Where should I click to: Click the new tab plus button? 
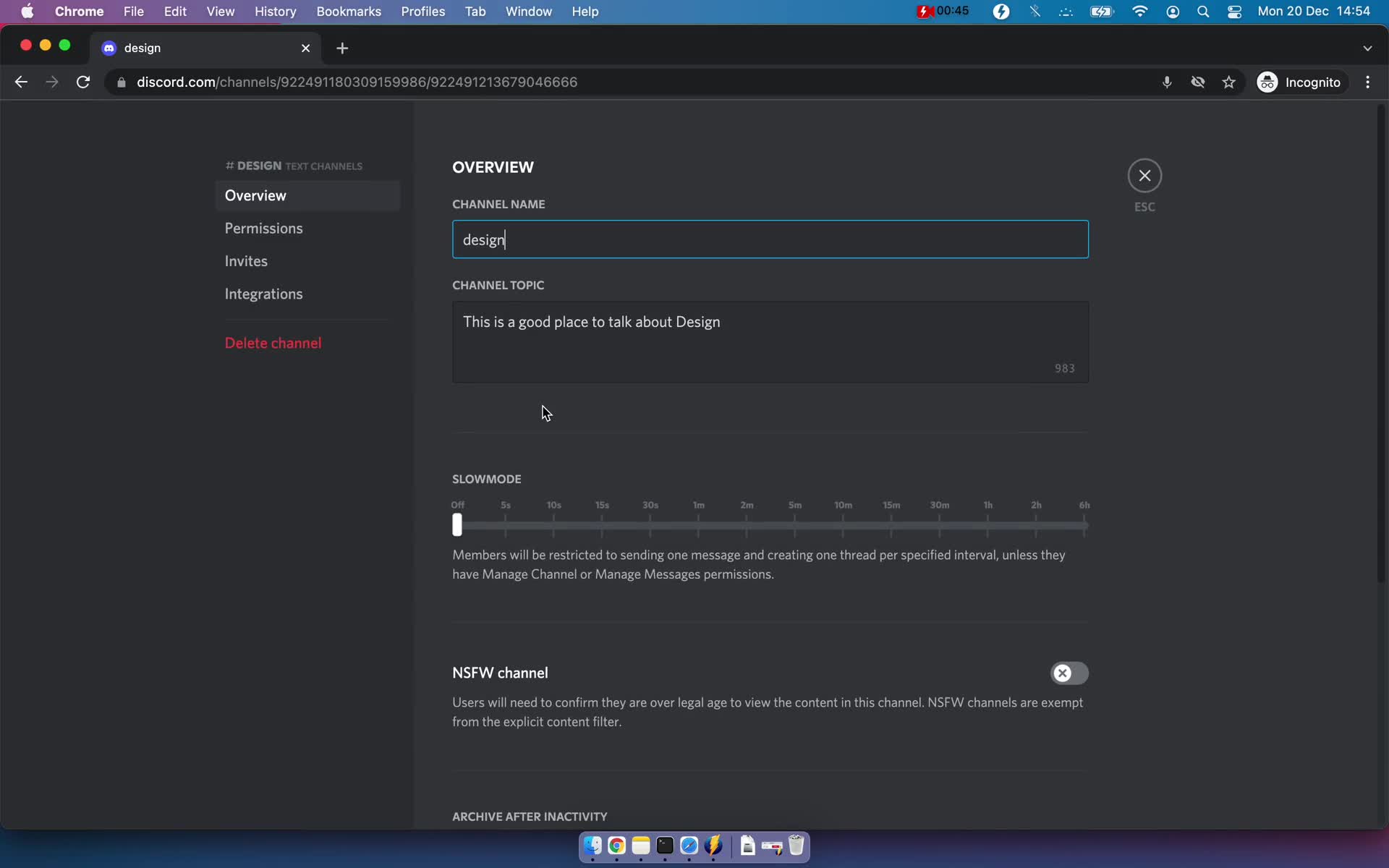point(343,48)
